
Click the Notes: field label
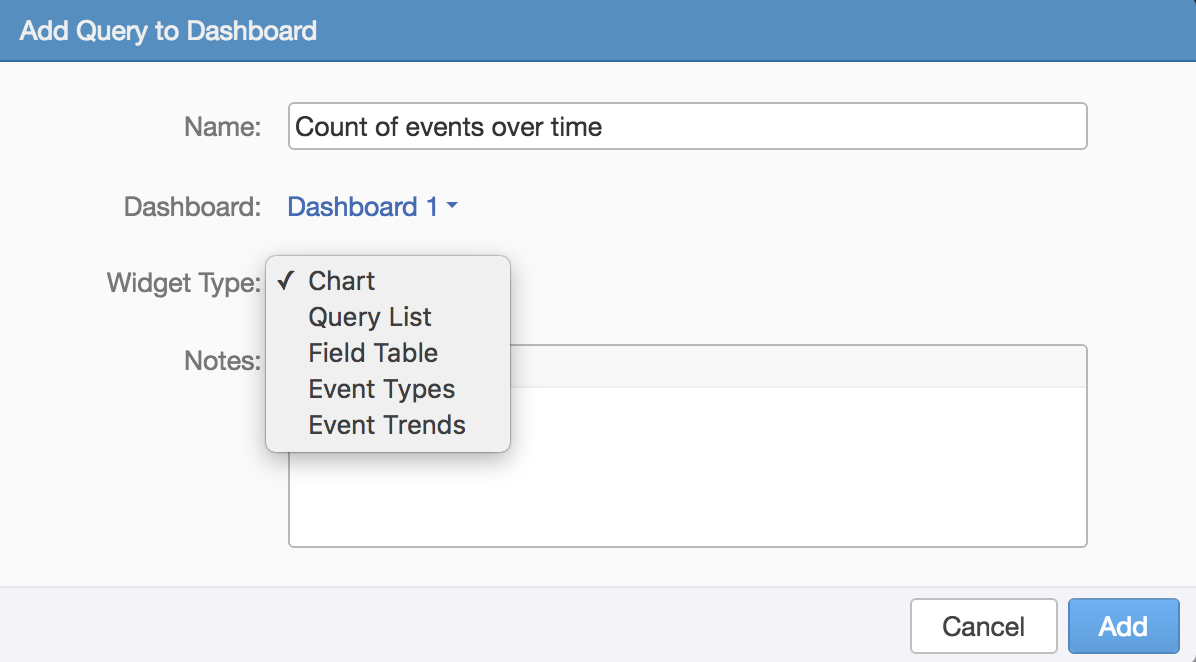tap(222, 361)
